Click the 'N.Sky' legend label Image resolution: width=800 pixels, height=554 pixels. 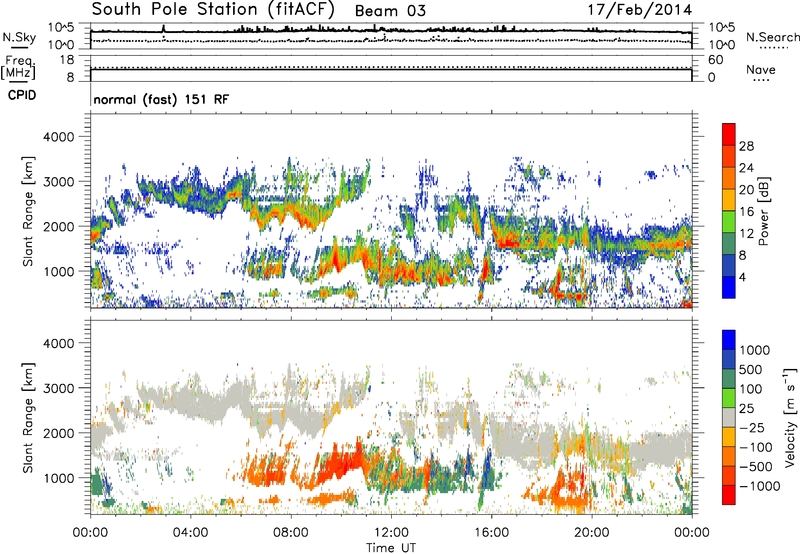[x=19, y=37]
